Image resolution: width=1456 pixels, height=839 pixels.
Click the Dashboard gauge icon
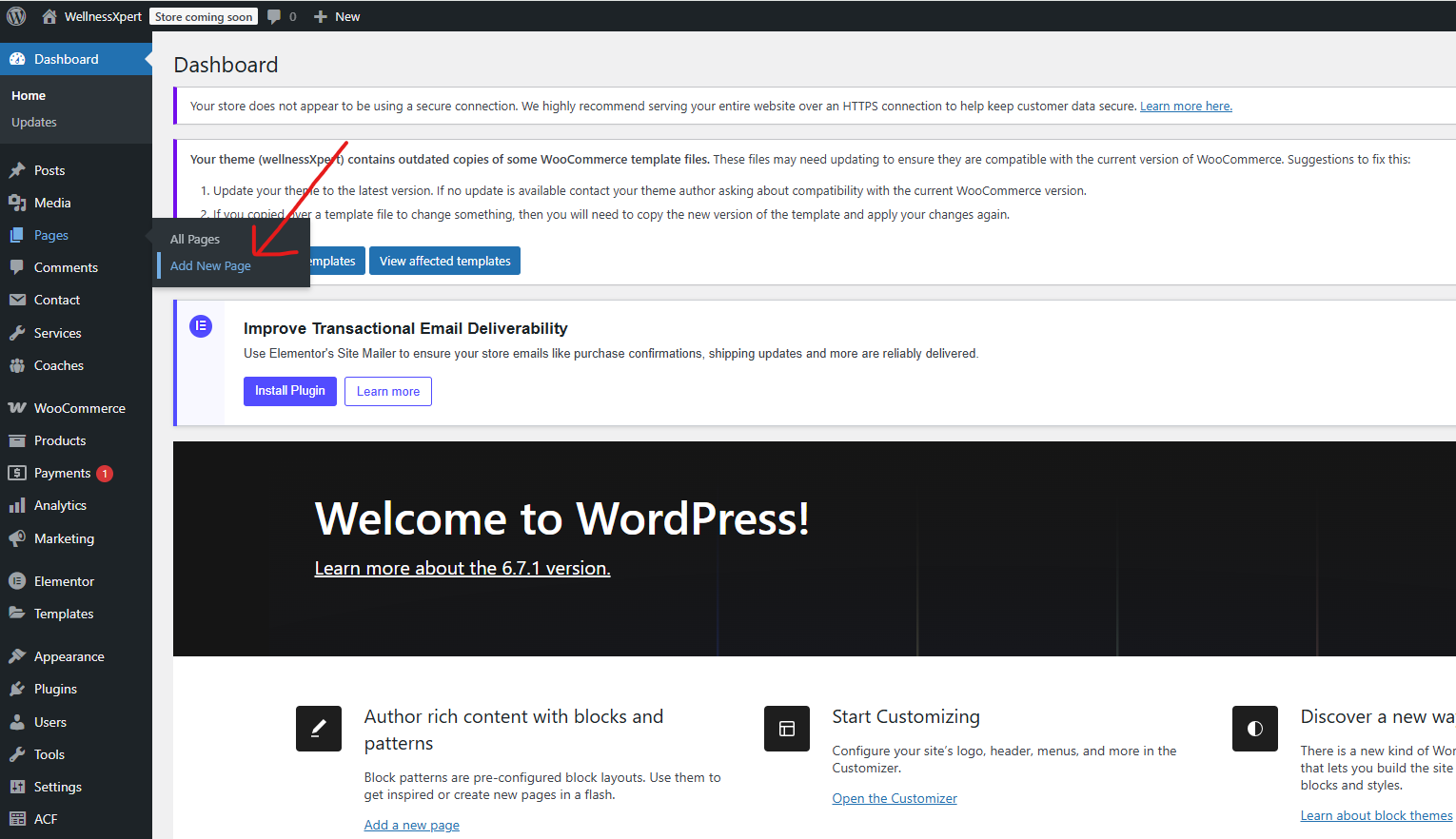click(17, 59)
